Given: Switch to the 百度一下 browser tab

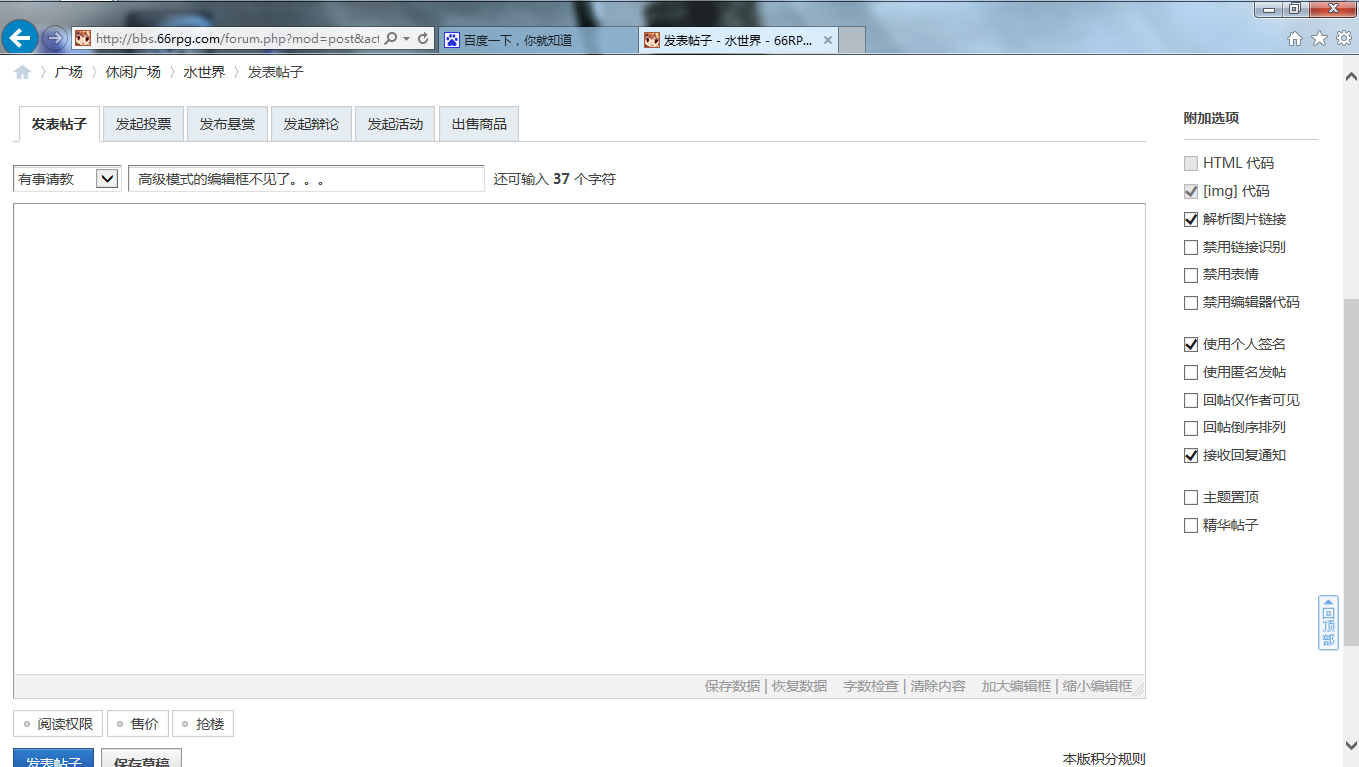Looking at the screenshot, I should [538, 40].
